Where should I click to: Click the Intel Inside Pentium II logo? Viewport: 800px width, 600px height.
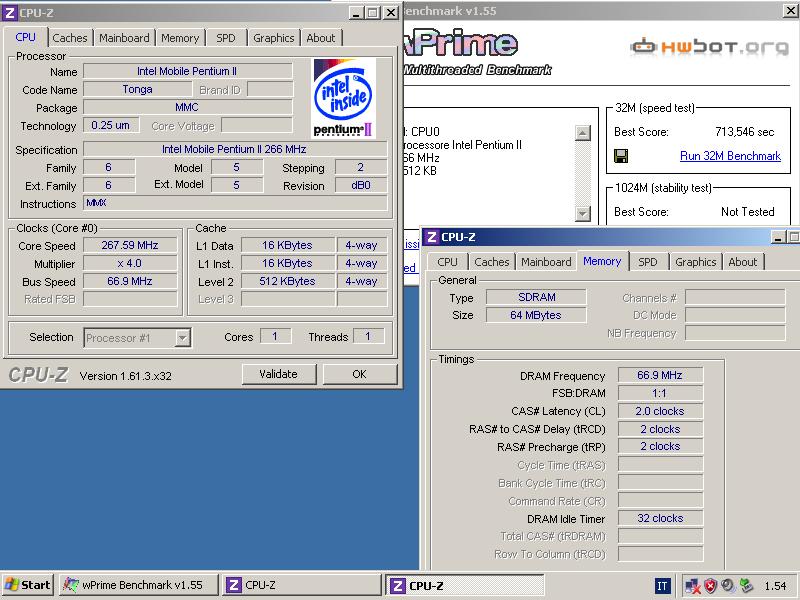click(x=343, y=98)
